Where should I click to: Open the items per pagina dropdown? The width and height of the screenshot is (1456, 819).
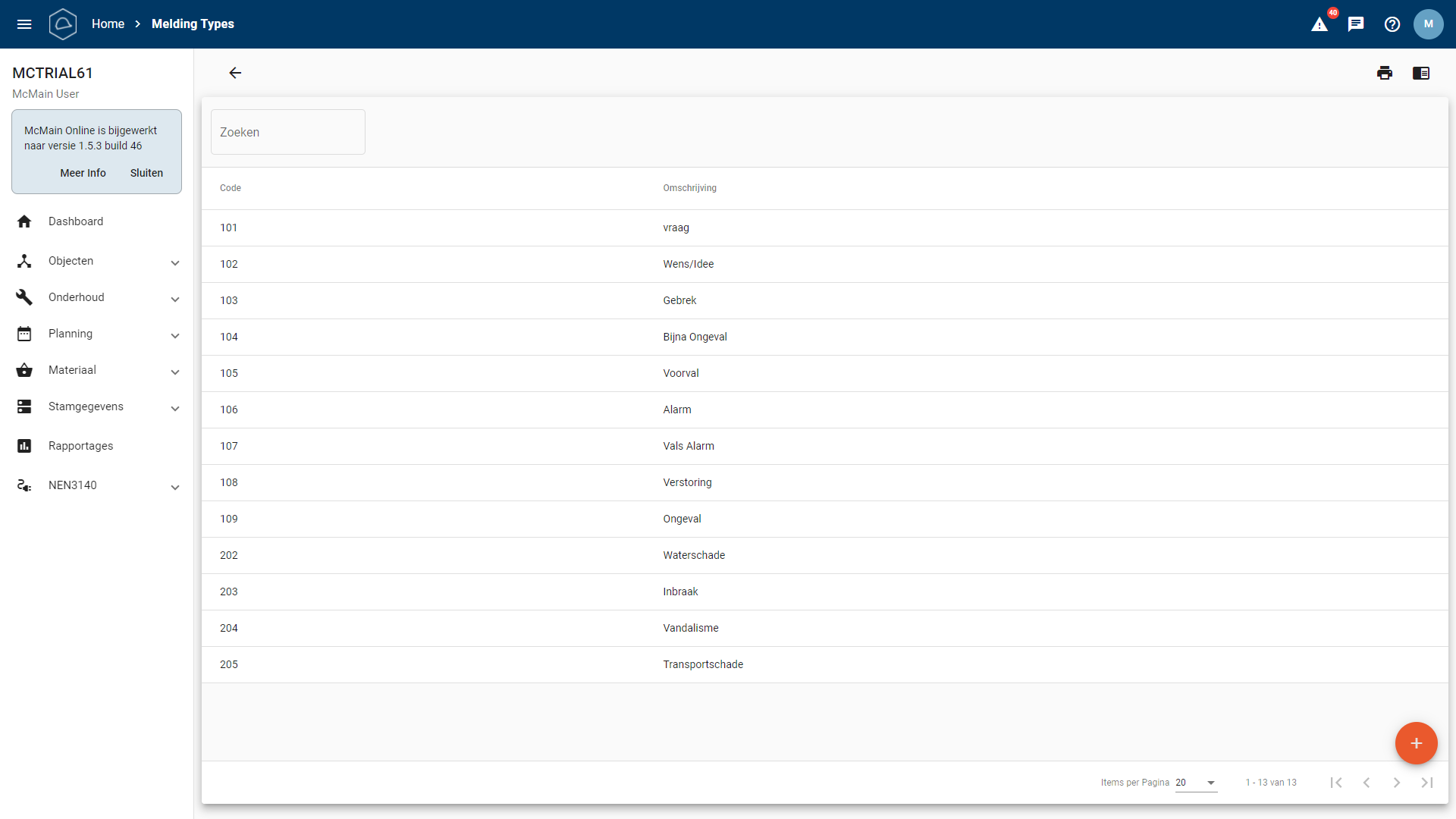(1196, 783)
